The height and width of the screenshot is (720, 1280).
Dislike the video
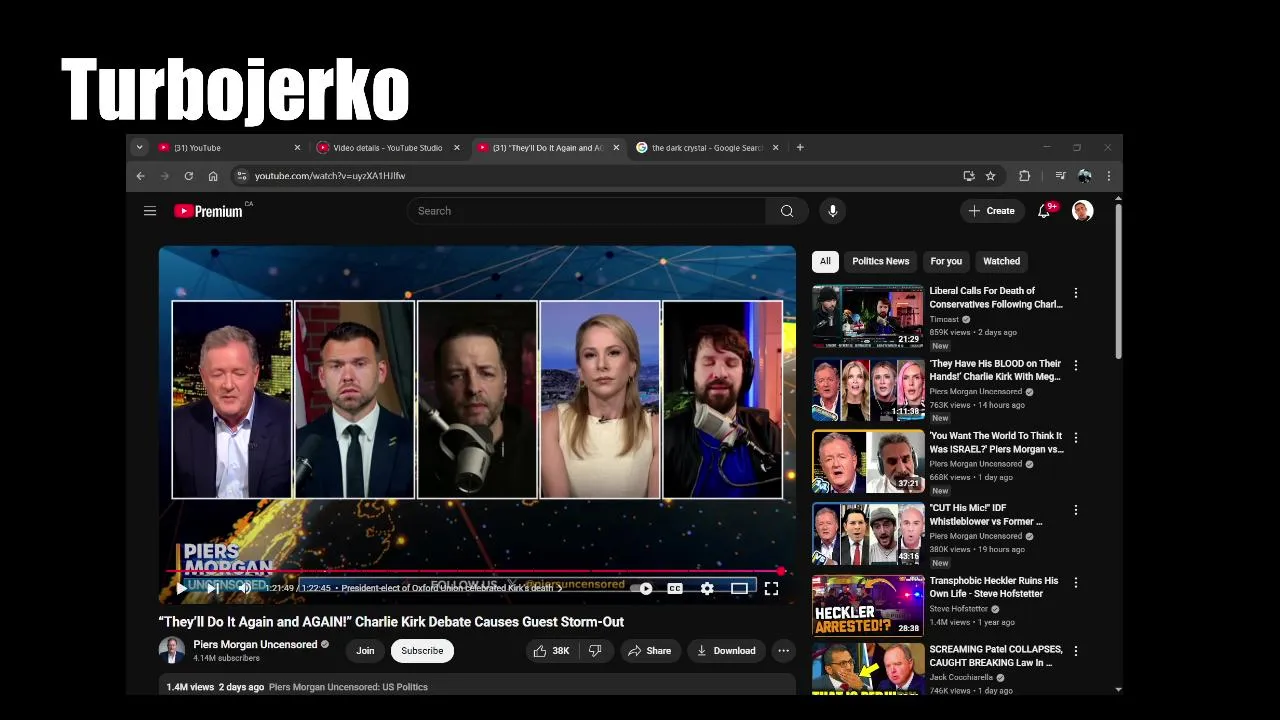(595, 651)
